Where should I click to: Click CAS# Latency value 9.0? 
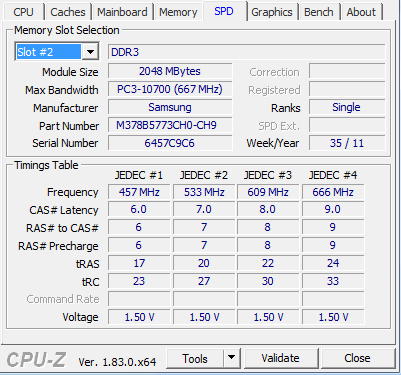click(333, 209)
